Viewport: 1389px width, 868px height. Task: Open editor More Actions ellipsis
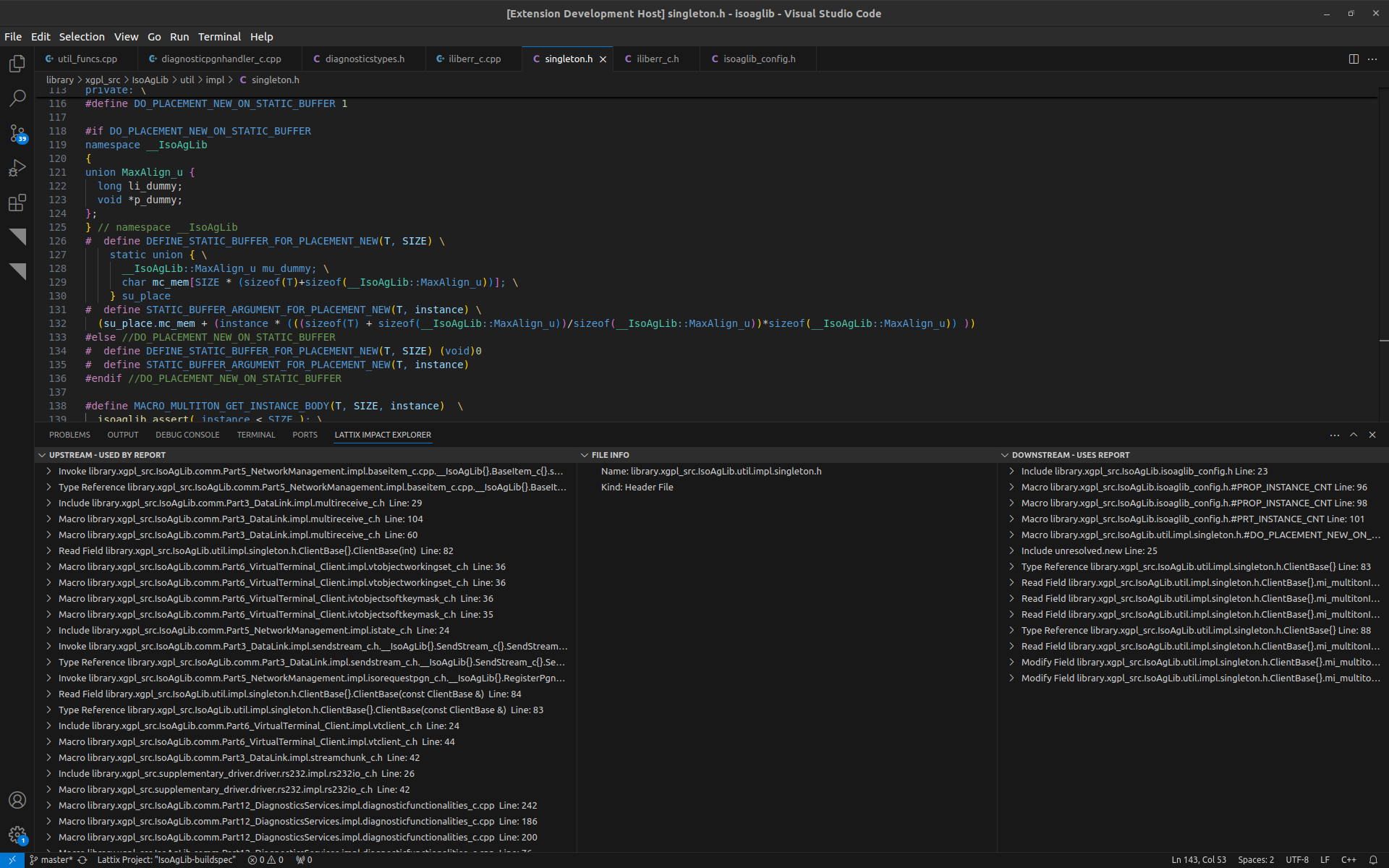1372,59
